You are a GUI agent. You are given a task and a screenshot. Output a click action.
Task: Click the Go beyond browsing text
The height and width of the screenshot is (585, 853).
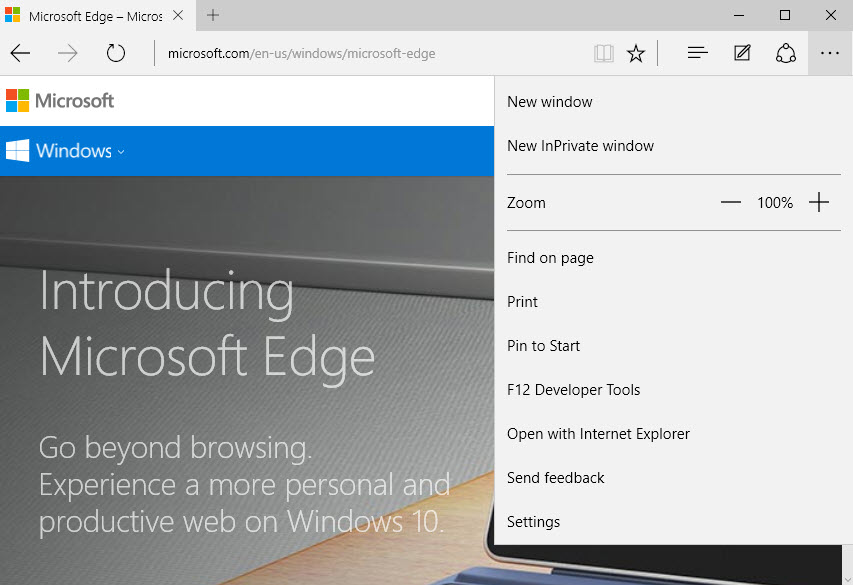(175, 448)
